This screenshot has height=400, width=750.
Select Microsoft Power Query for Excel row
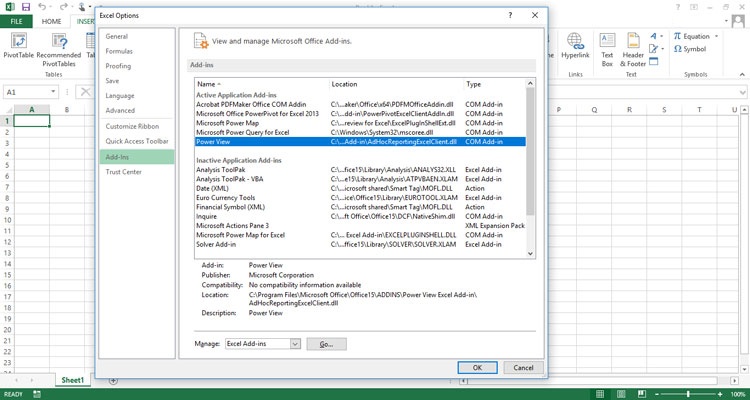360,132
